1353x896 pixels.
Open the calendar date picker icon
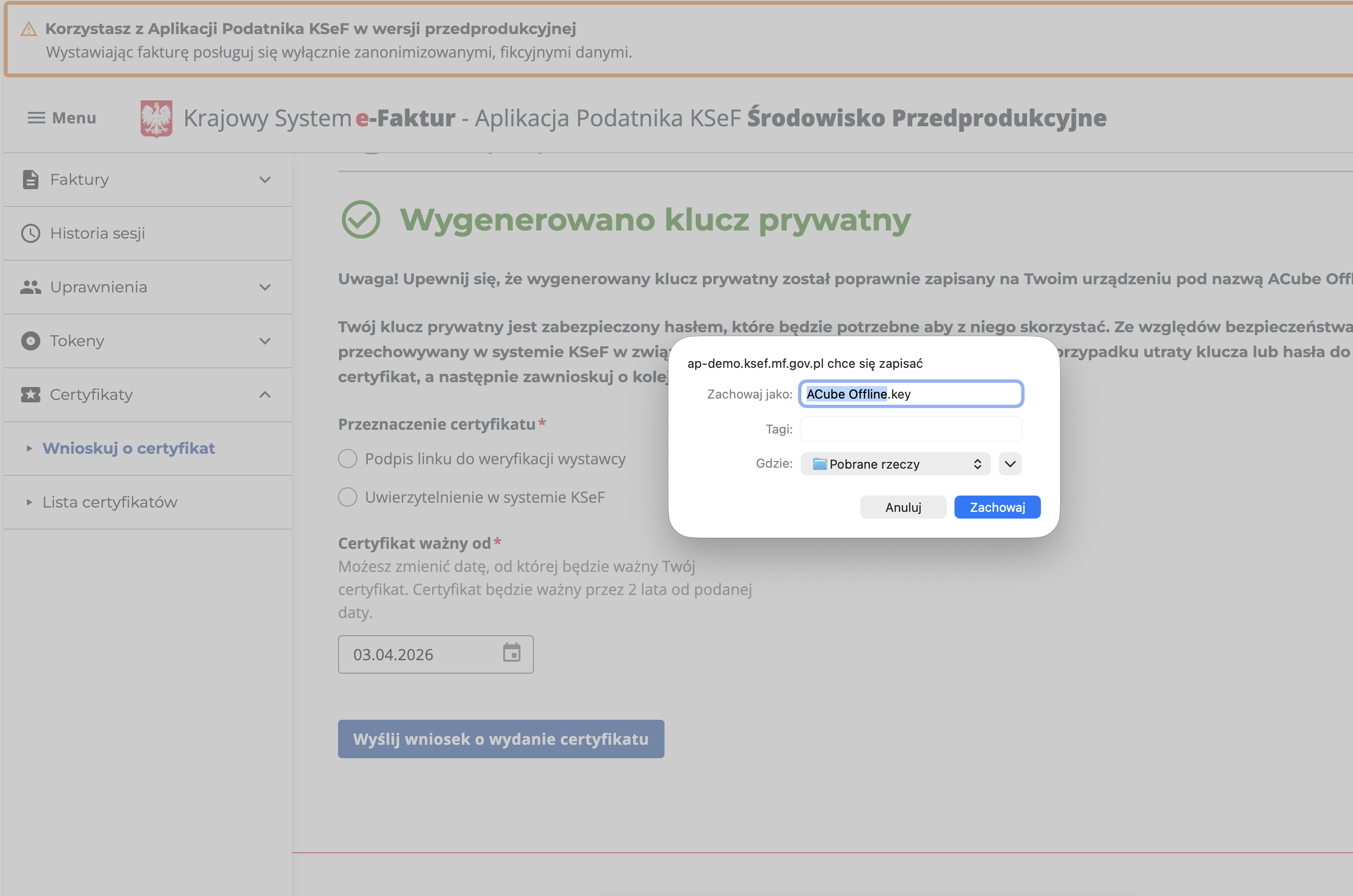(x=511, y=653)
